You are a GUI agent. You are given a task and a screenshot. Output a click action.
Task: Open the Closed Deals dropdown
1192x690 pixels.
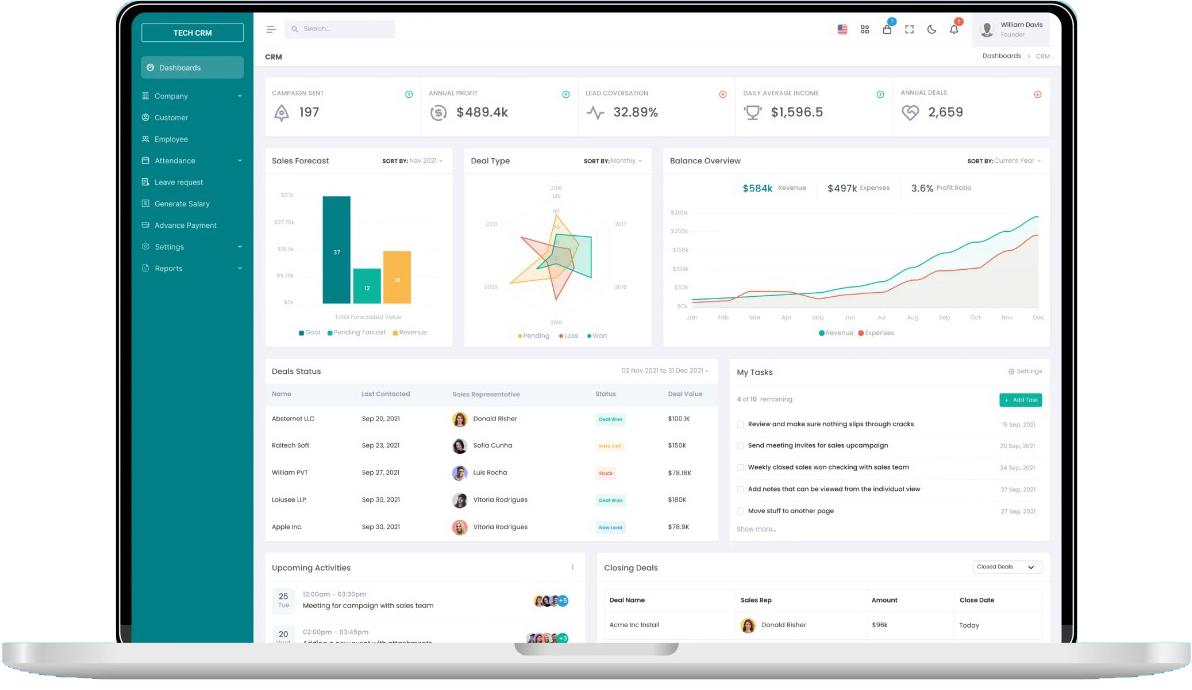[1007, 567]
